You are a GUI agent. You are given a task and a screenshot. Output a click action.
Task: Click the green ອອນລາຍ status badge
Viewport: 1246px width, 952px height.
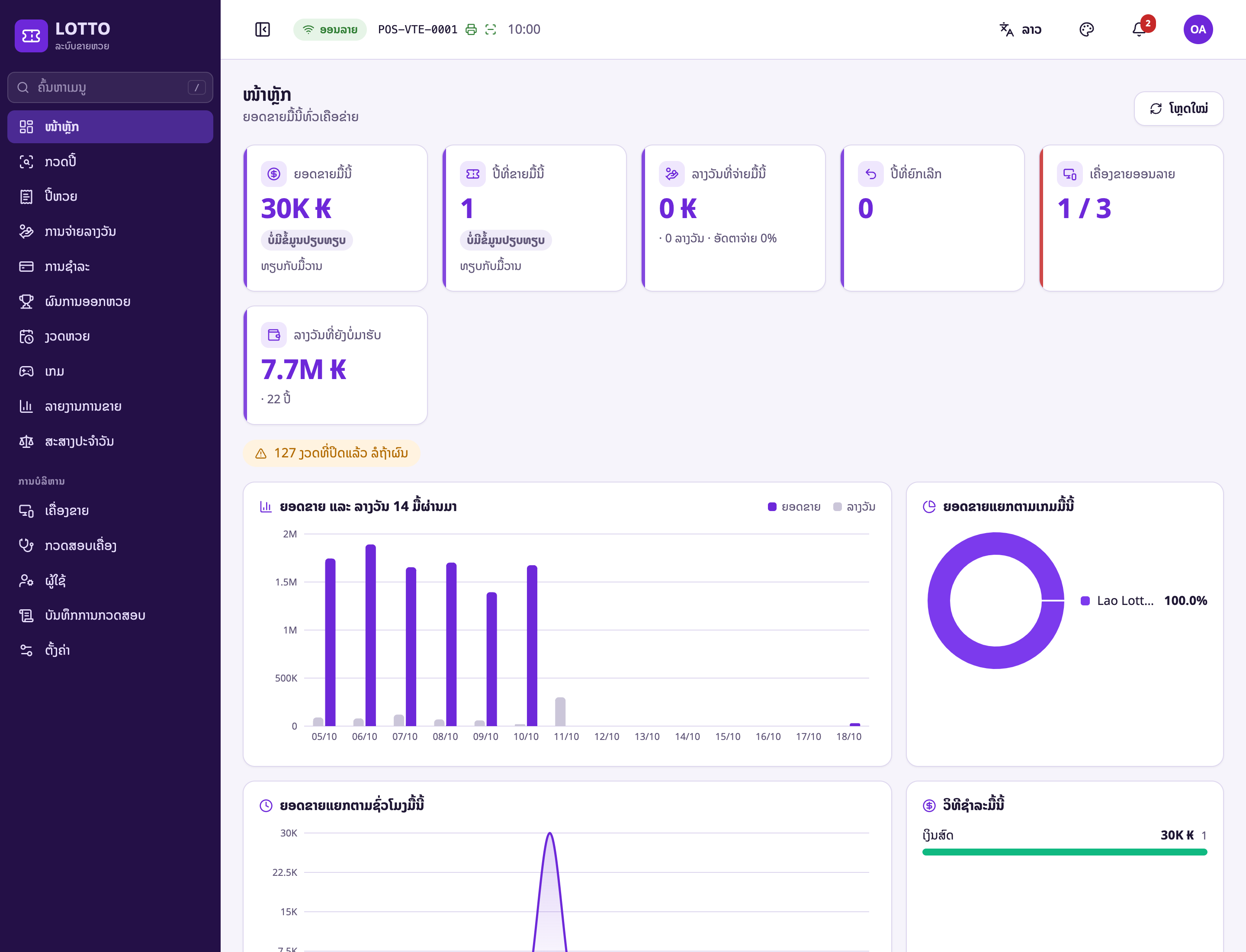330,29
